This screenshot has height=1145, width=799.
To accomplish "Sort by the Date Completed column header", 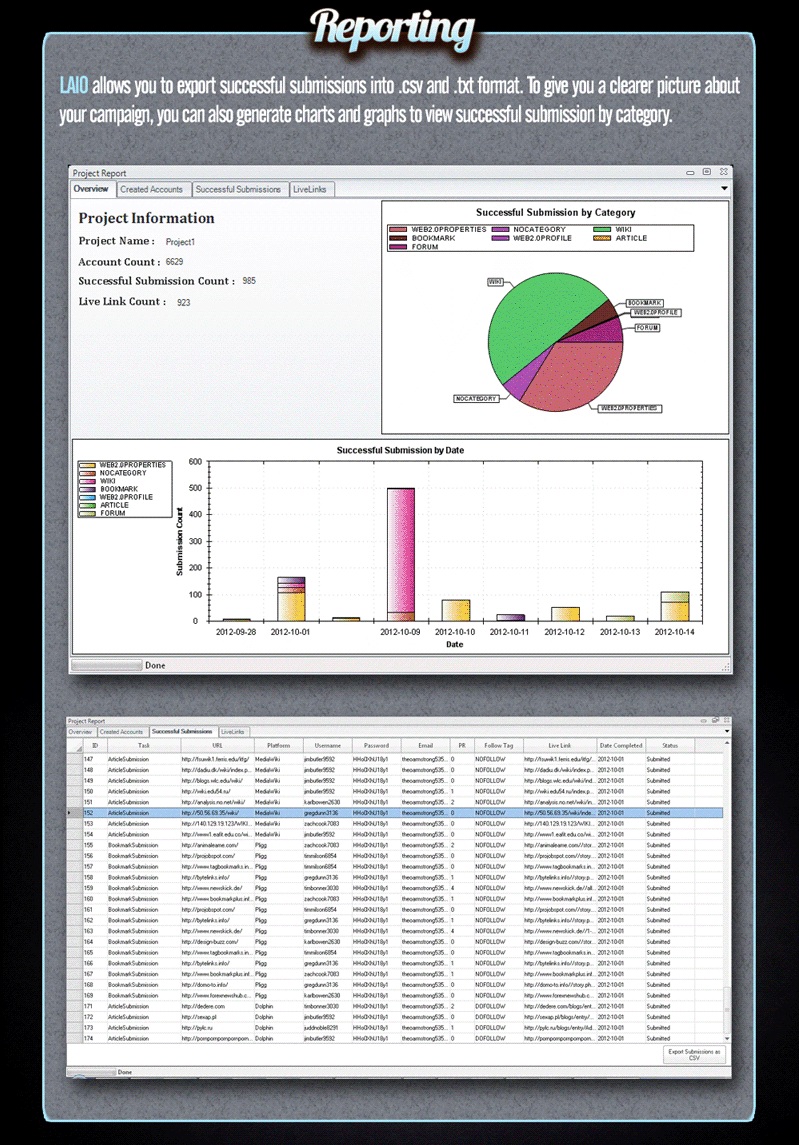I will click(x=621, y=746).
